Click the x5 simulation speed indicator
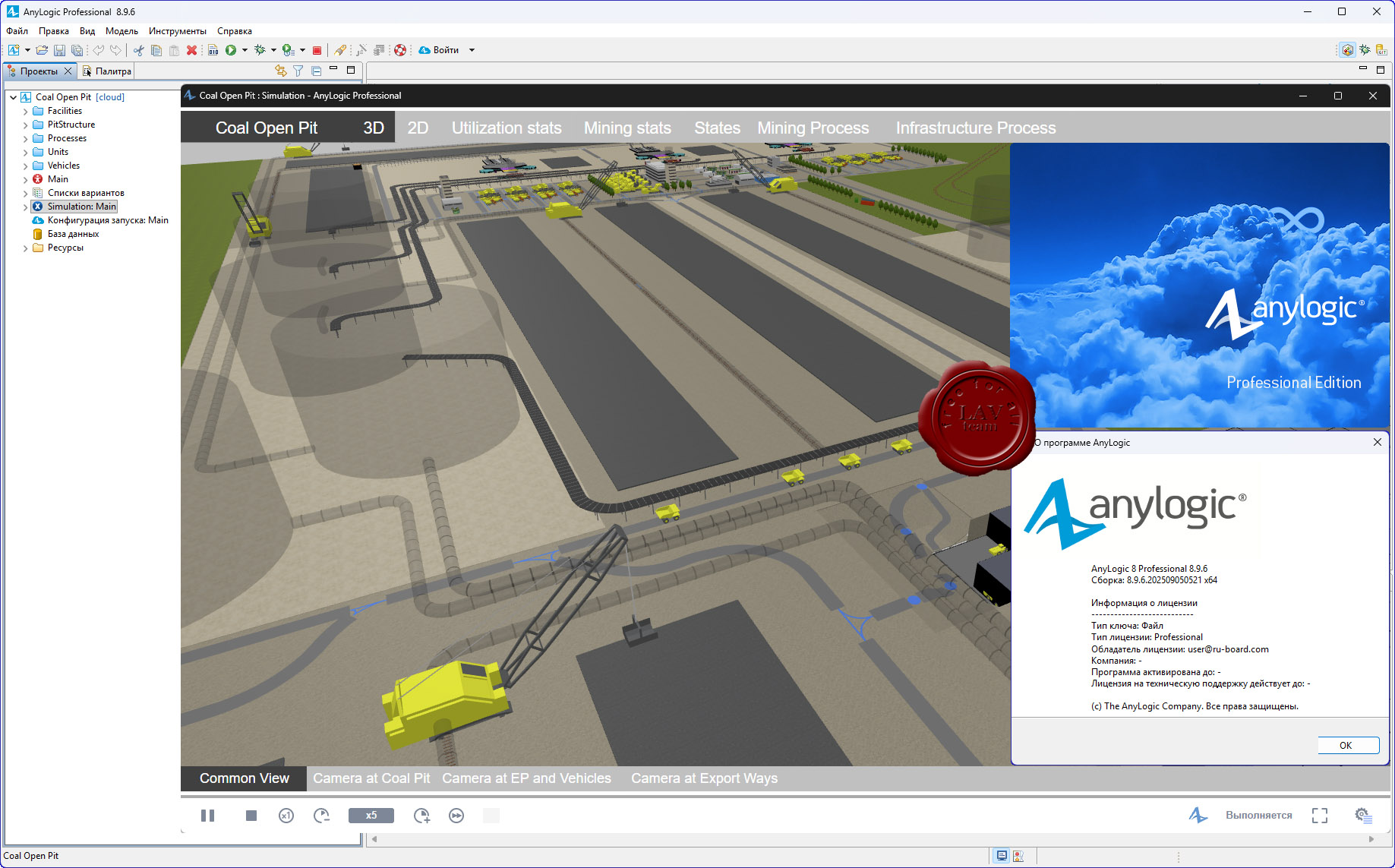The width and height of the screenshot is (1395, 868). (371, 816)
